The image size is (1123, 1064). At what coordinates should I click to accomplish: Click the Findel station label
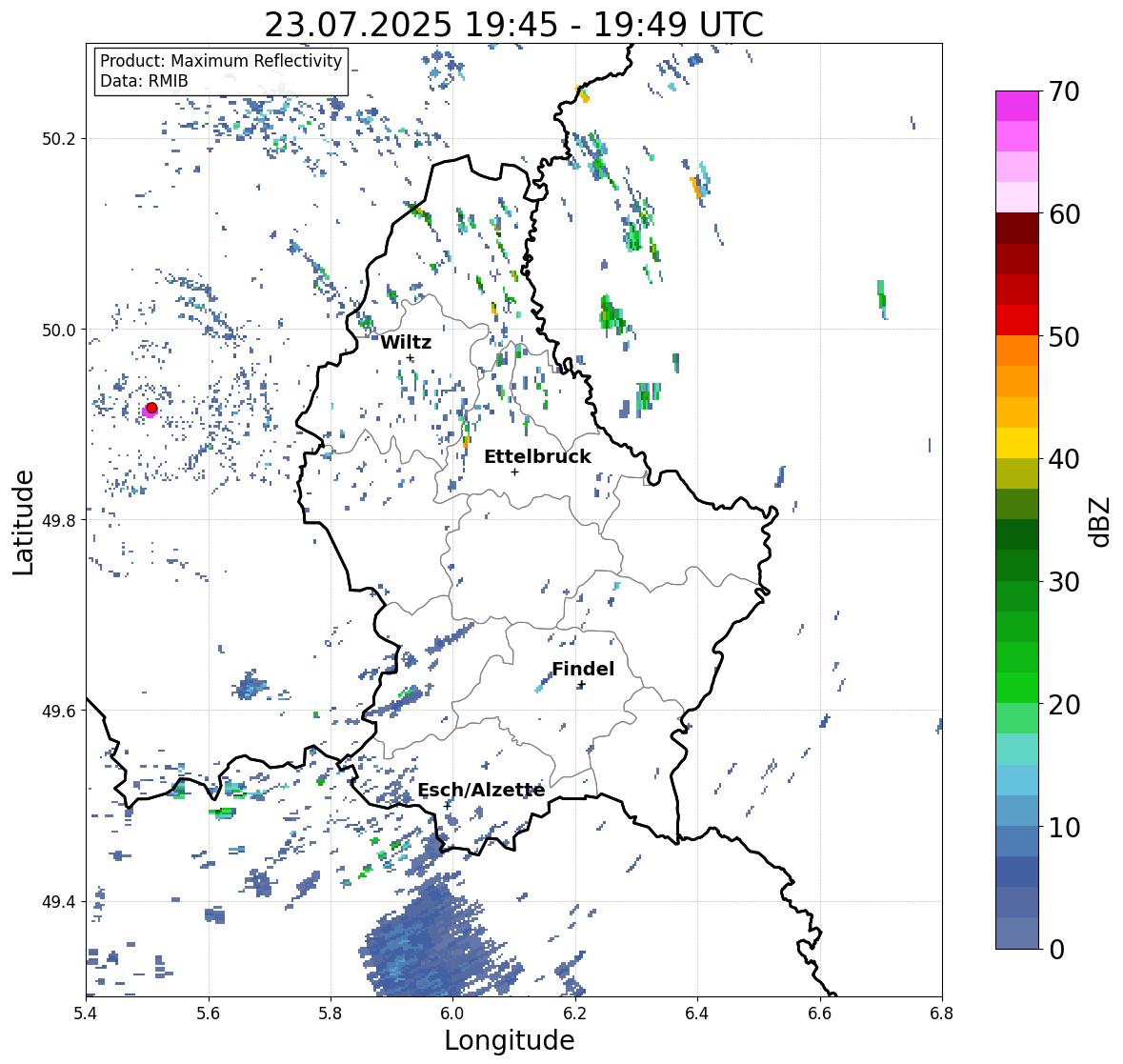click(583, 669)
